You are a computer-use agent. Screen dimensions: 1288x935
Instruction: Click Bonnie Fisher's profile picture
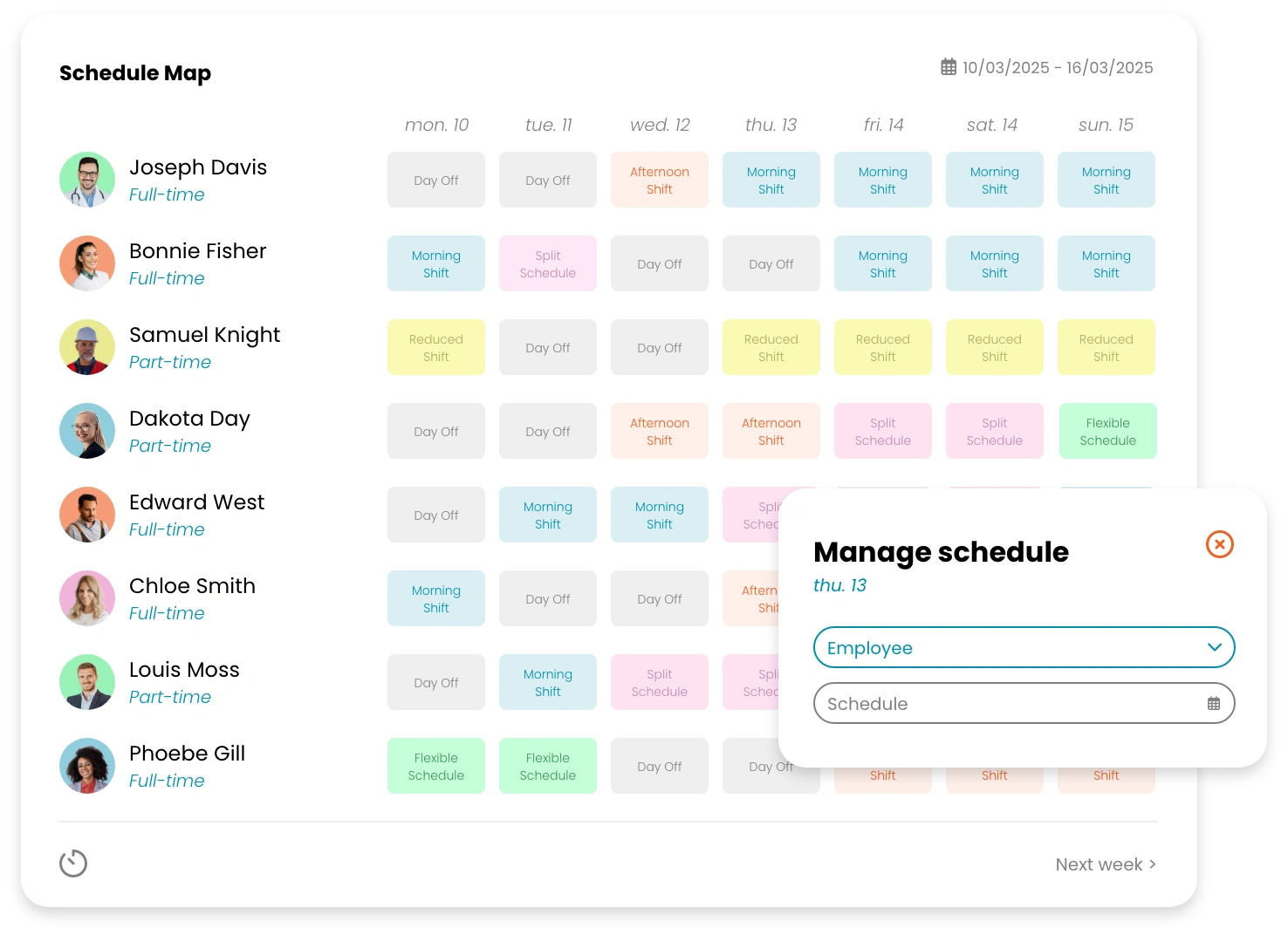pos(87,263)
